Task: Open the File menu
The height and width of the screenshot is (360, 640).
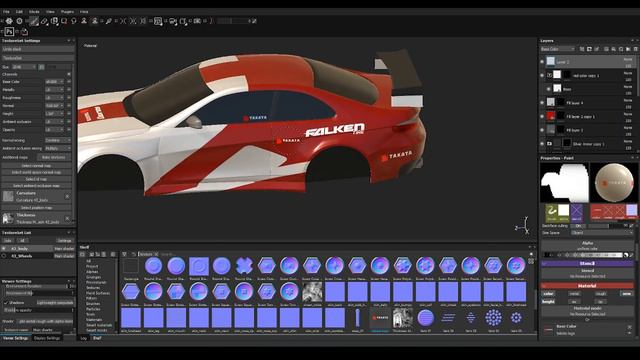Action: (6, 12)
